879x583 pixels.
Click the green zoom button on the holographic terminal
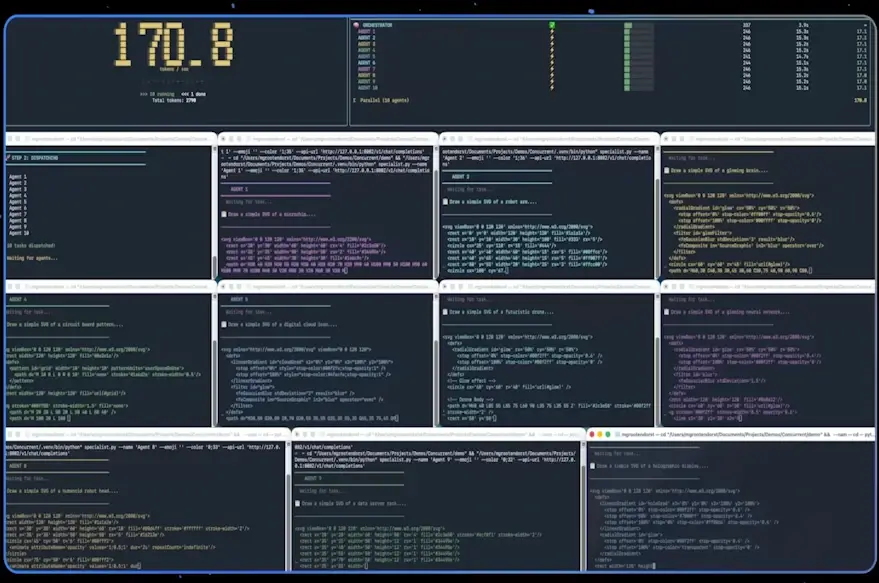tap(609, 435)
